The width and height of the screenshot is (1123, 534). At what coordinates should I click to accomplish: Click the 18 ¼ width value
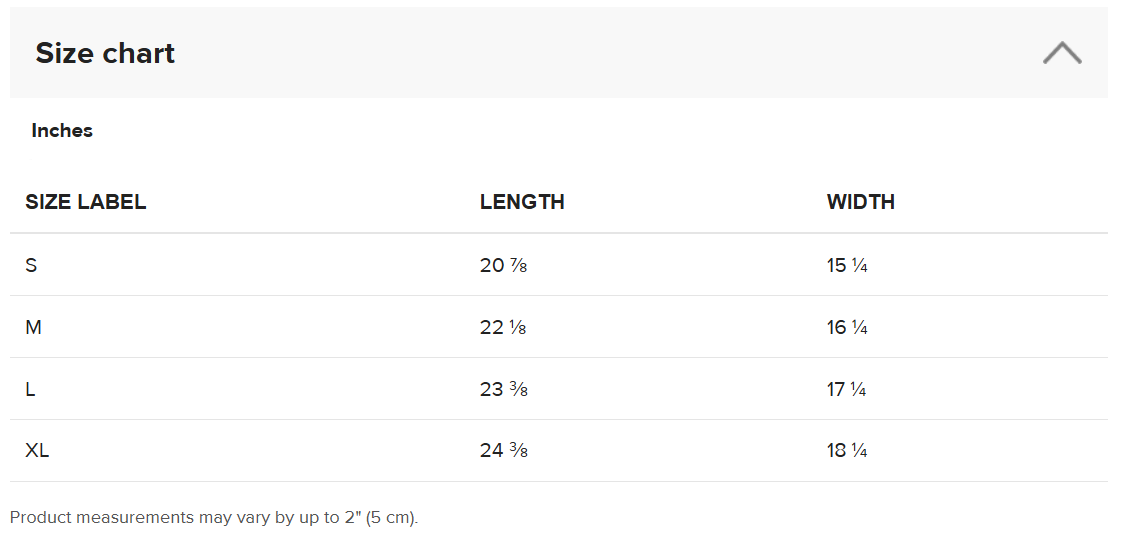(846, 451)
